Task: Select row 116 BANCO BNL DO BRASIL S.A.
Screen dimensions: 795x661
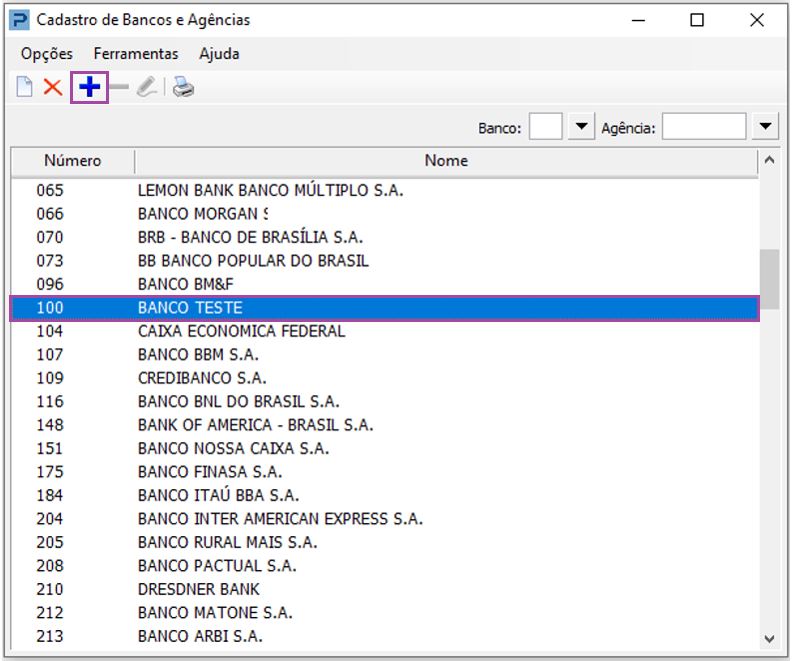Action: [x=385, y=402]
